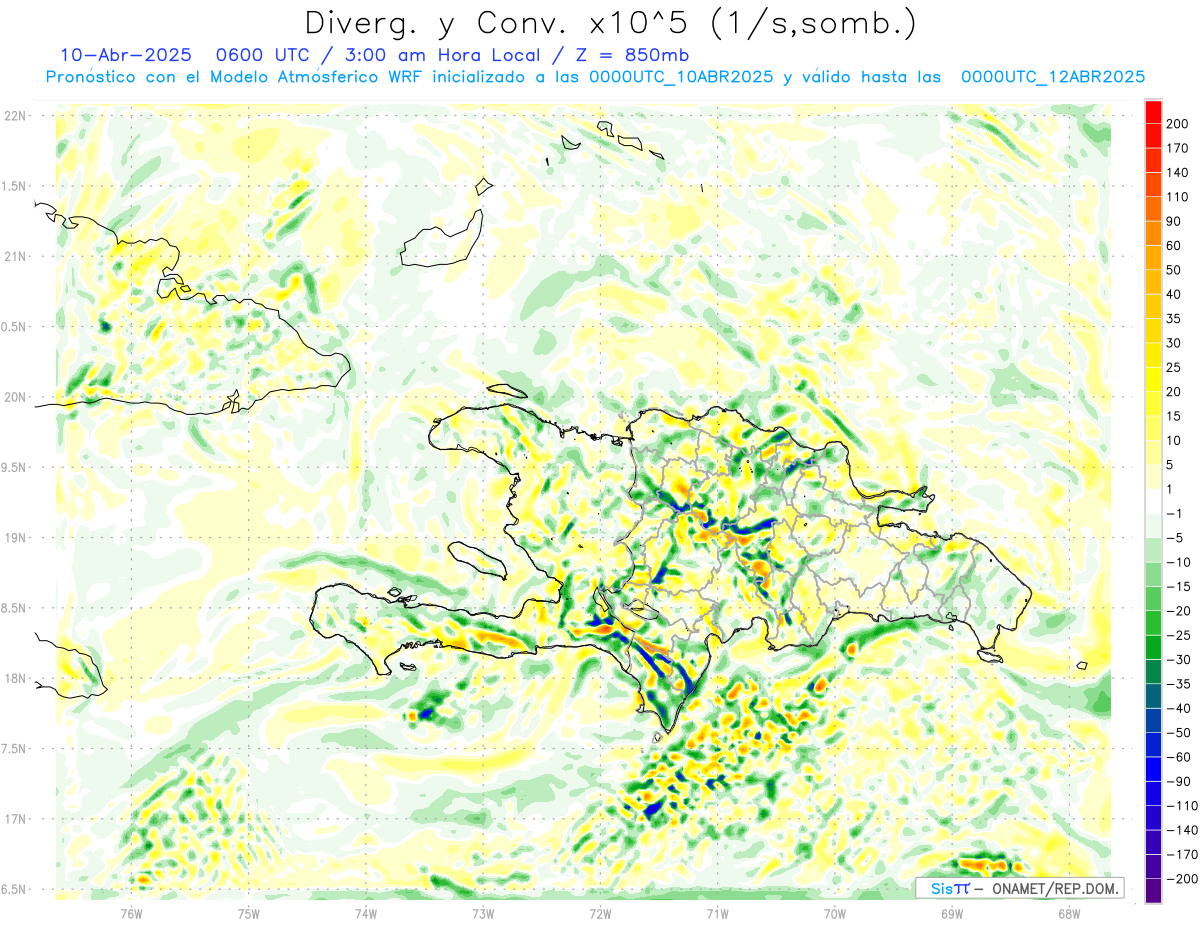Click the -40 color scale label
This screenshot has width=1200, height=927.
[1181, 708]
